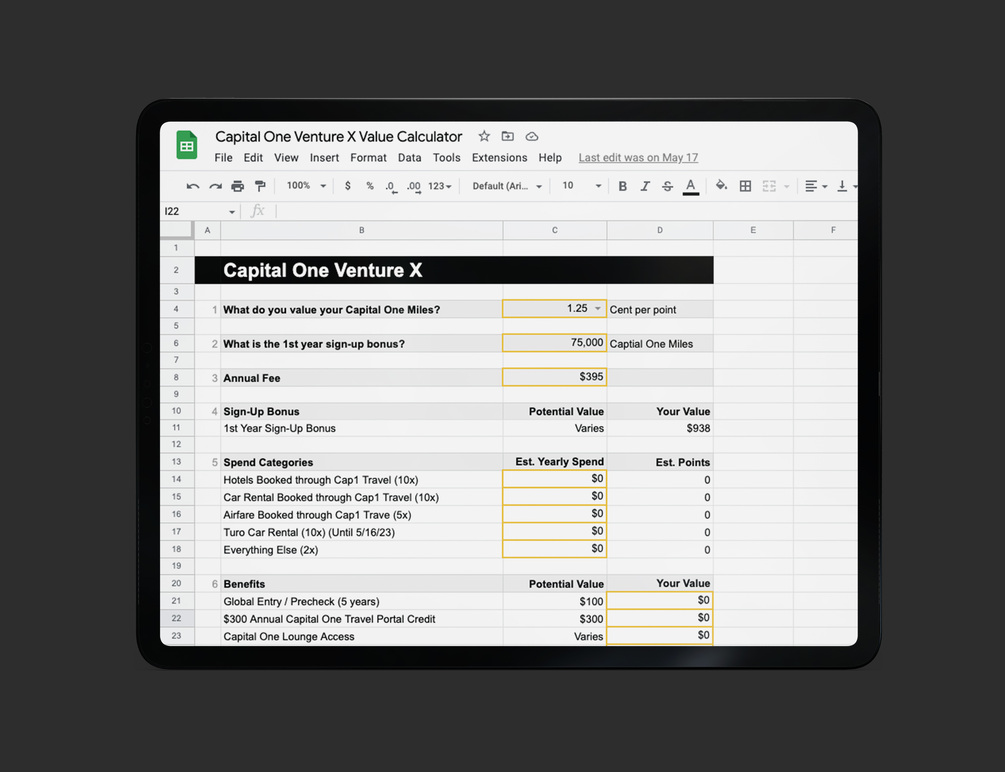
Task: Star the Capital One Venture X document
Action: click(x=484, y=136)
